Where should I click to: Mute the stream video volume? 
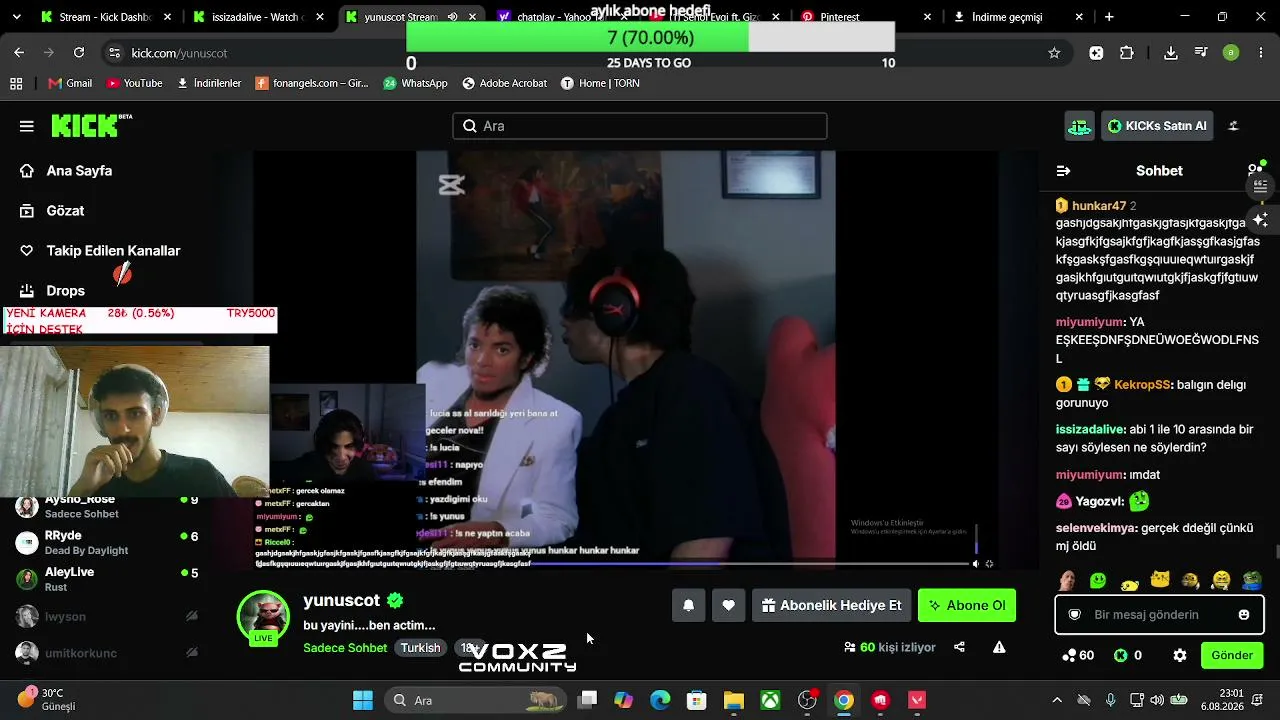(x=976, y=564)
